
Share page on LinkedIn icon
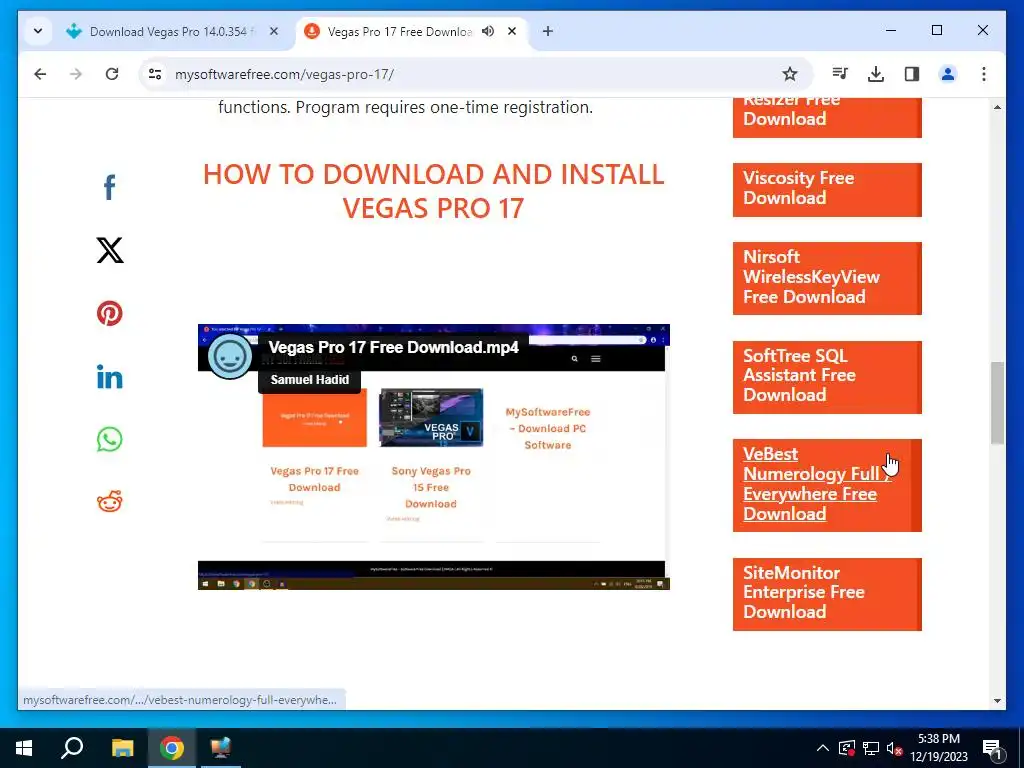pos(110,377)
